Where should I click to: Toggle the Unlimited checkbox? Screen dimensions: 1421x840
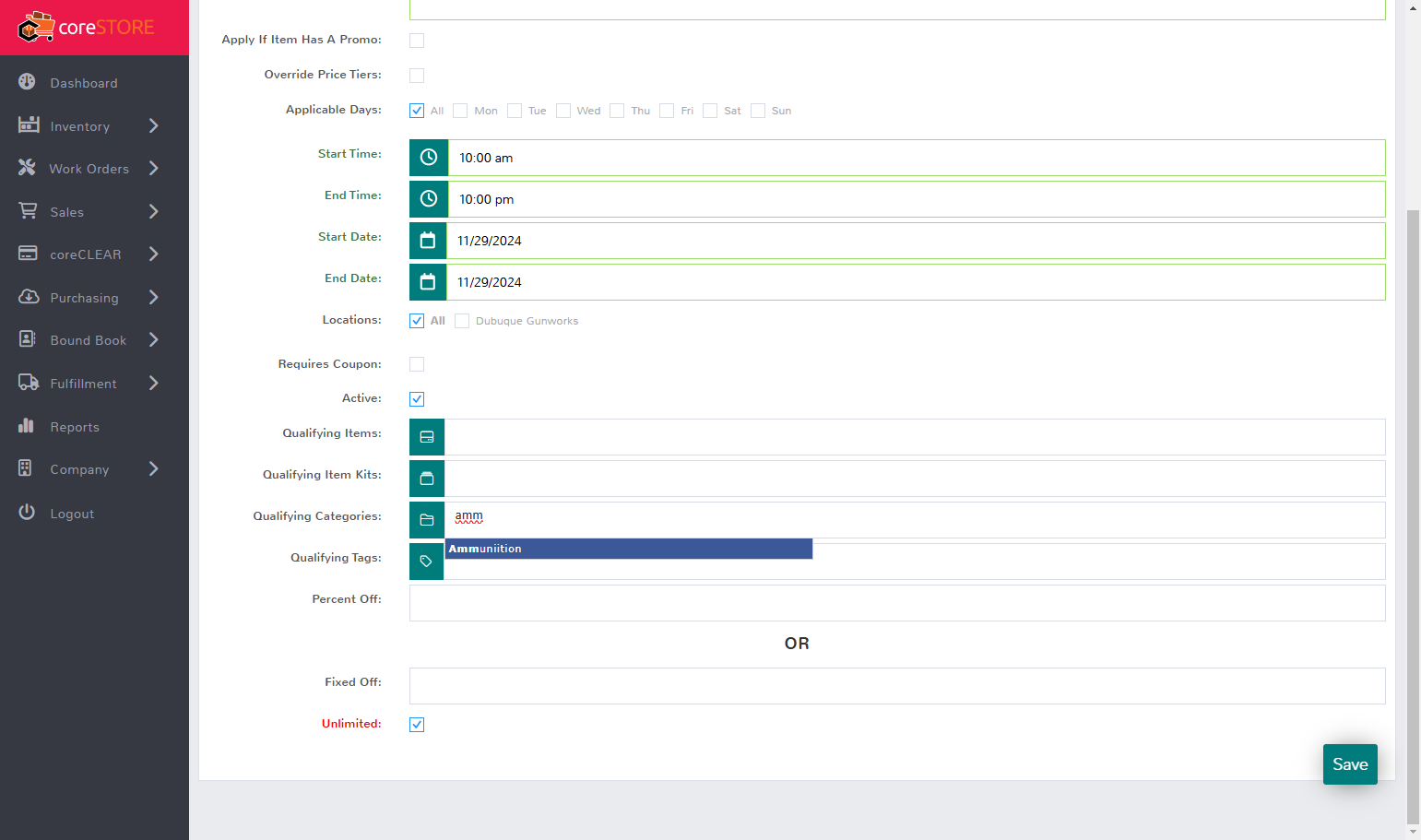417,725
